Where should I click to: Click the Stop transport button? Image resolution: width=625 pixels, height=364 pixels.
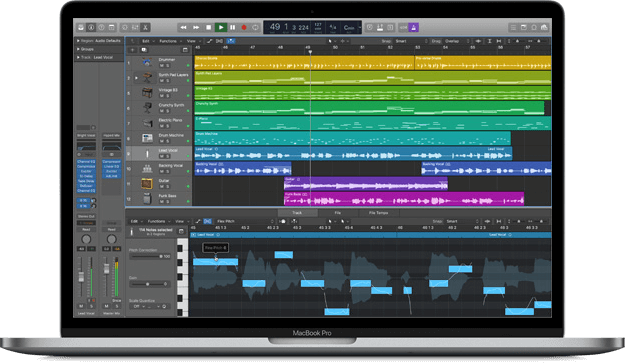tap(208, 28)
